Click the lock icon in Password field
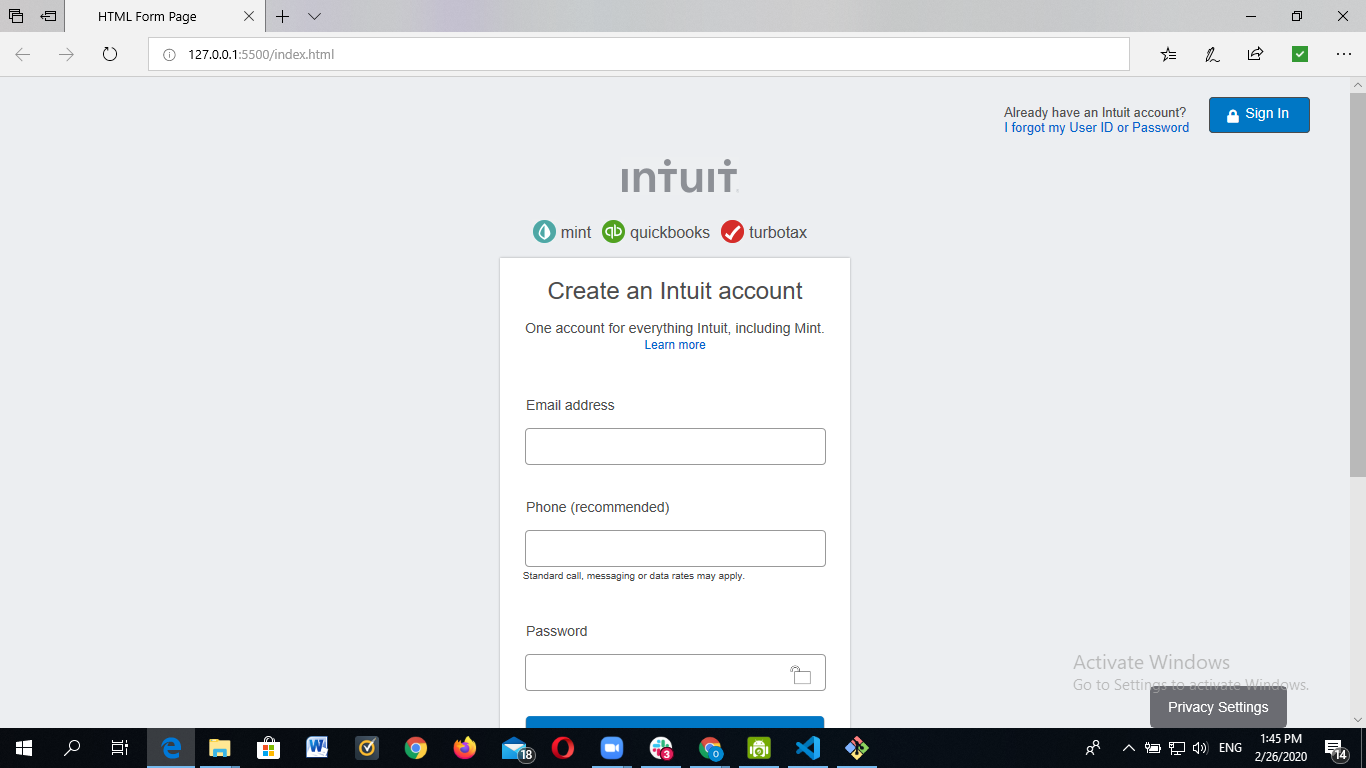Viewport: 1366px width, 768px height. (801, 674)
